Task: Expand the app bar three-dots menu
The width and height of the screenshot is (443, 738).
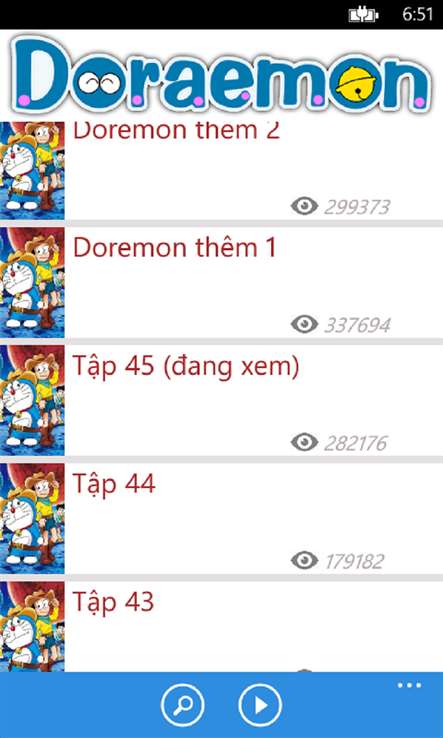Action: pos(409,685)
